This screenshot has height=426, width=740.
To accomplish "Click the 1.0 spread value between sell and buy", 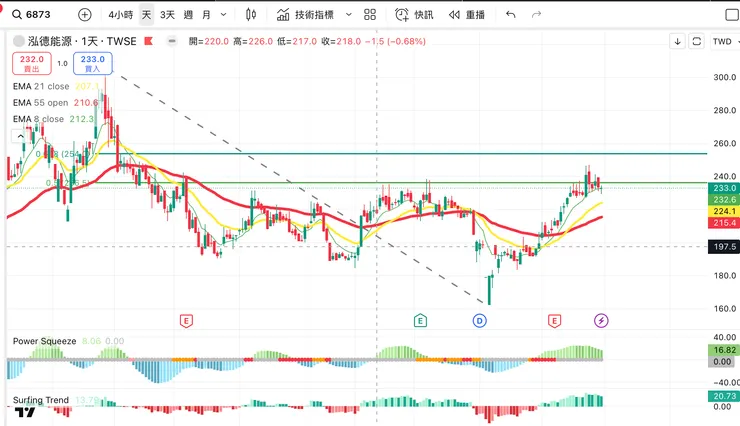I will 62,64.
